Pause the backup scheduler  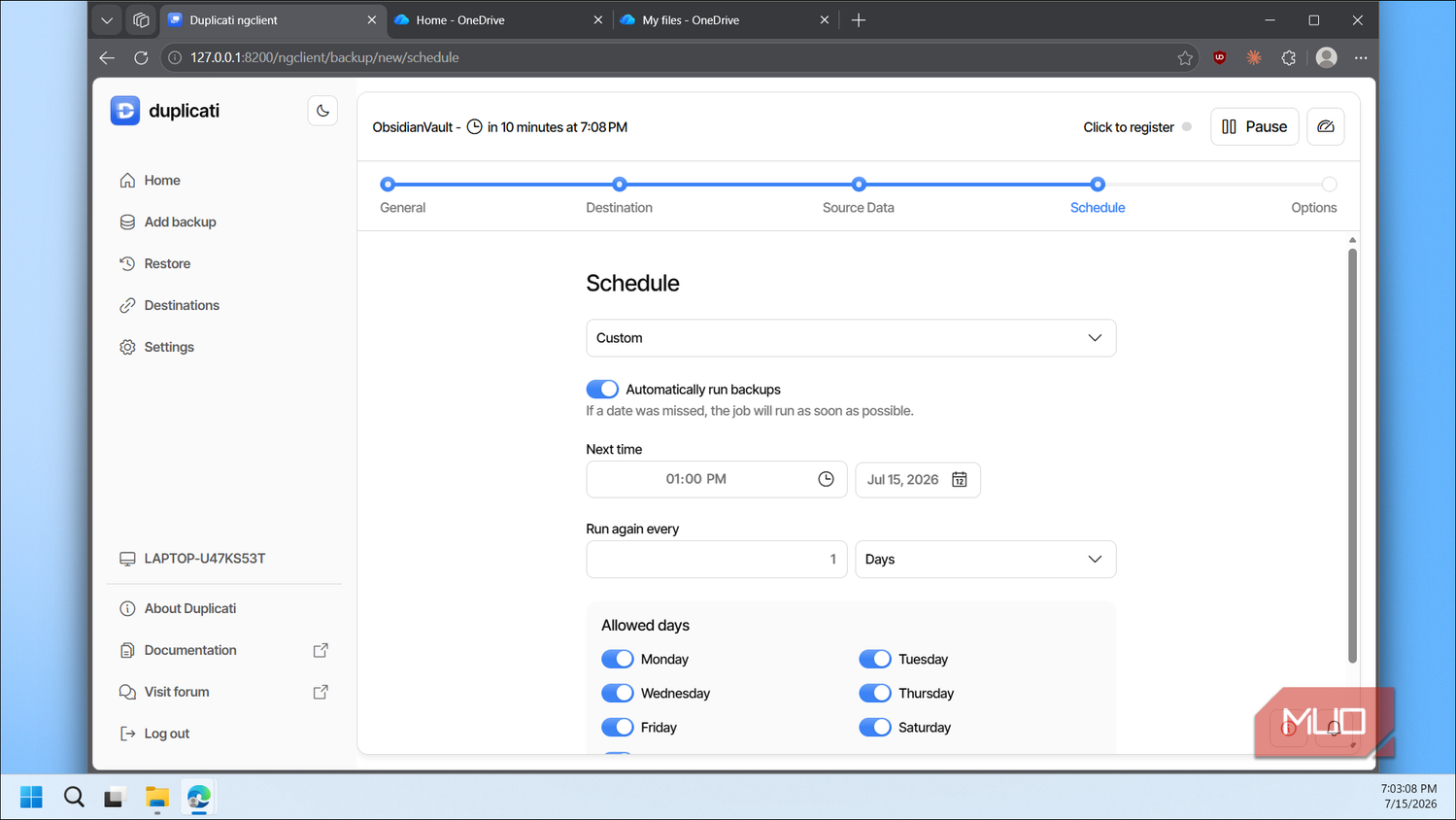1254,127
